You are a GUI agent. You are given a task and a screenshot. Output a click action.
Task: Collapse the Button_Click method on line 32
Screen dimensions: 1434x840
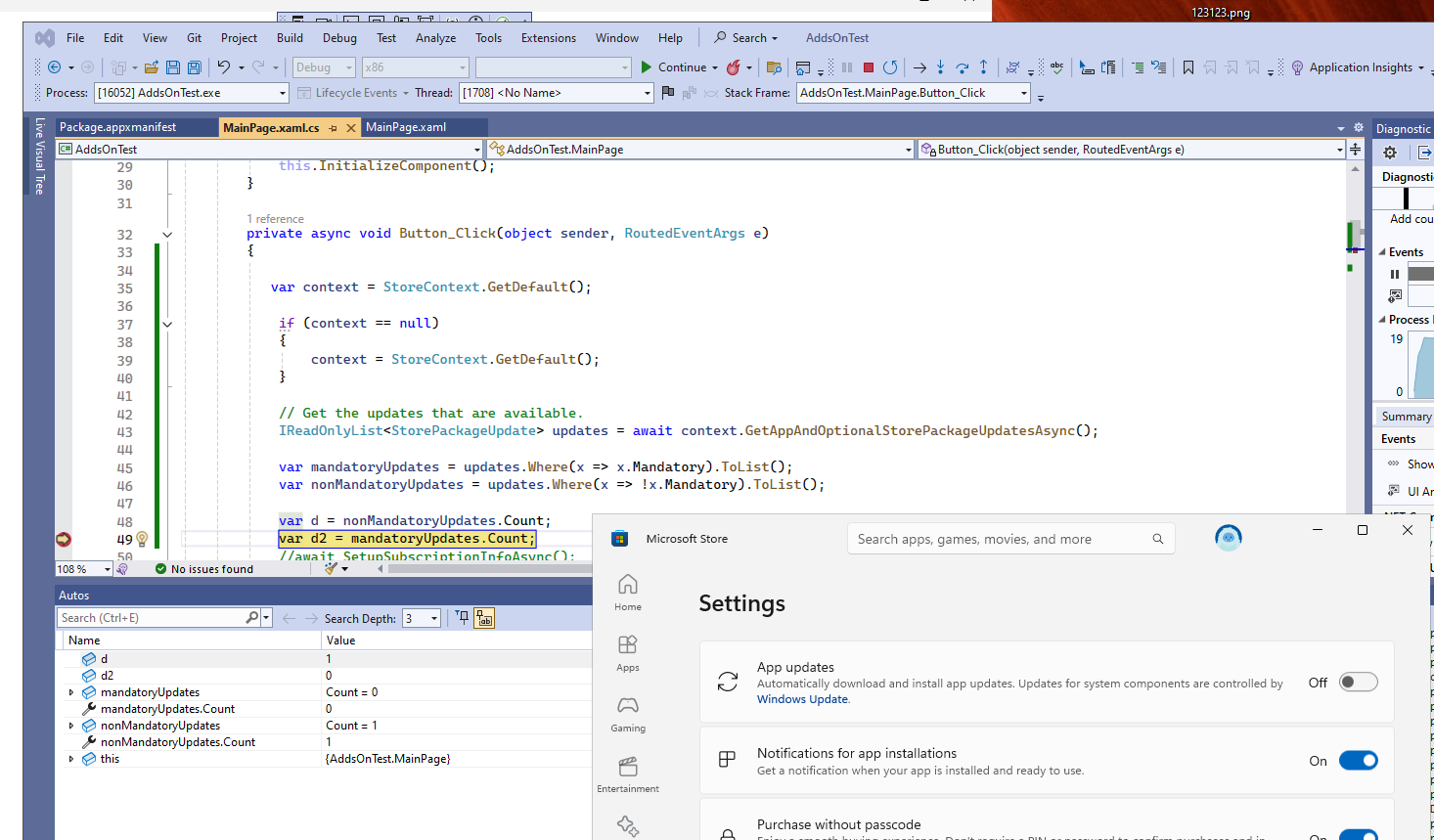click(x=167, y=235)
